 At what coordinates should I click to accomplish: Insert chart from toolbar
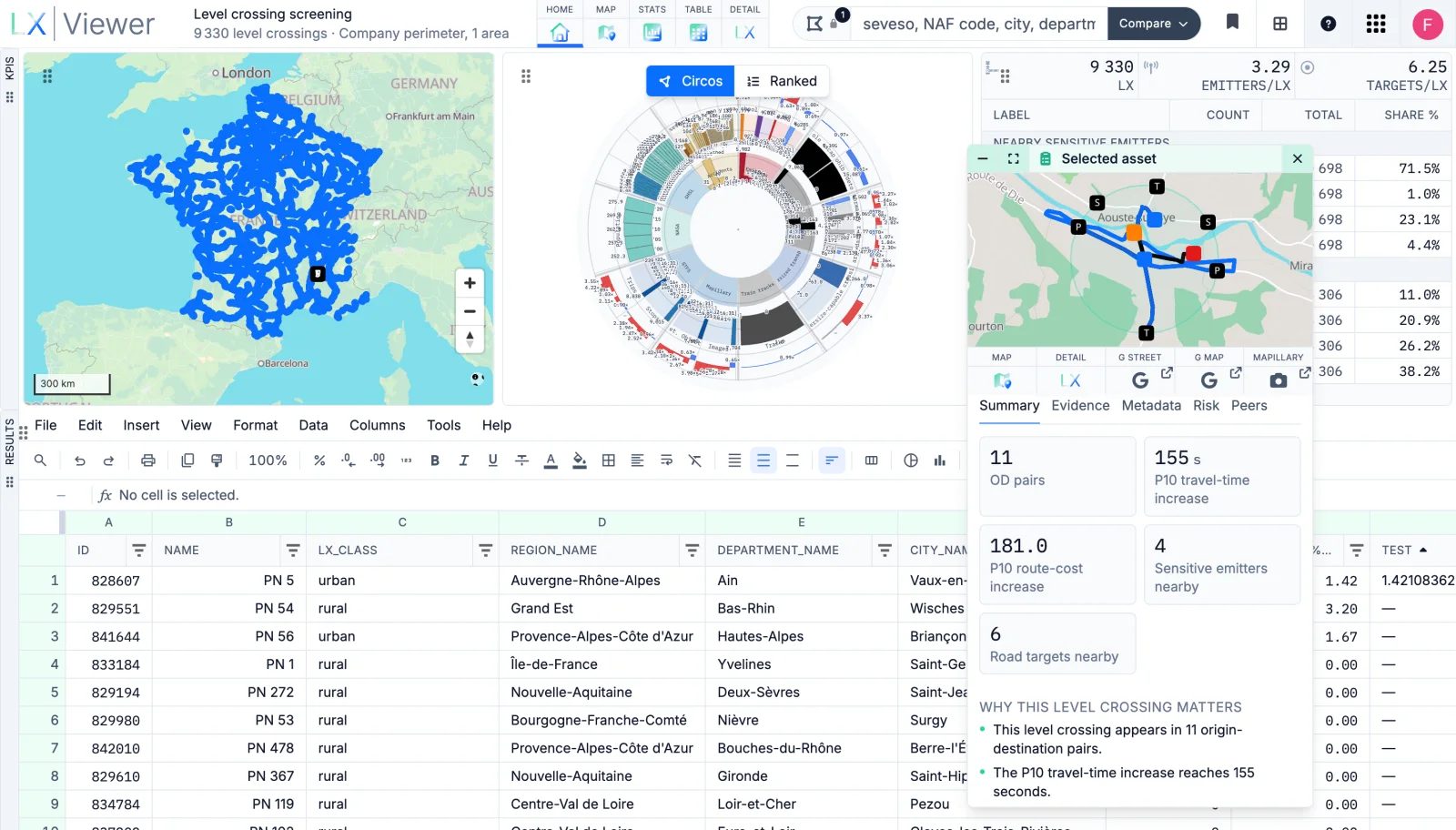940,461
